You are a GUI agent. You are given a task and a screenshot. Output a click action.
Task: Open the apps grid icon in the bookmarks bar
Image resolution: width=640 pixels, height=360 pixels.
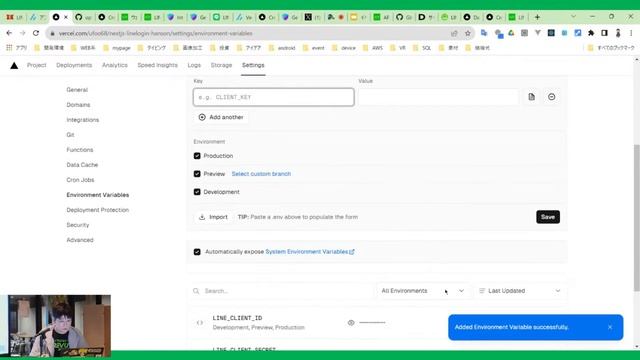[9, 48]
